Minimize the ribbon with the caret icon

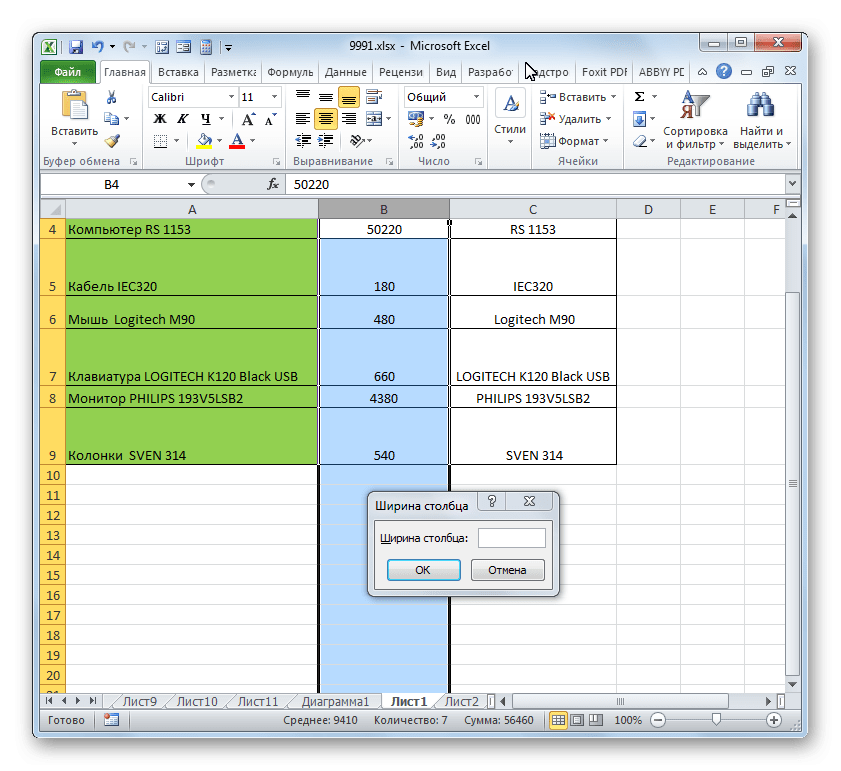pyautogui.click(x=702, y=71)
